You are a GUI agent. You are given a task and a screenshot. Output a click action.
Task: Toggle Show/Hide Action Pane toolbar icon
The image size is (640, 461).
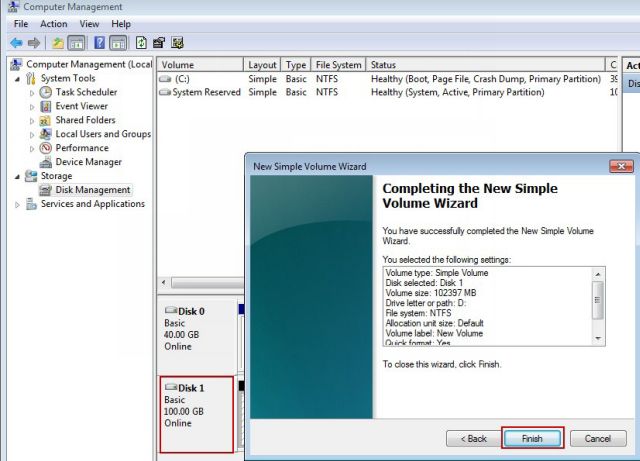click(x=118, y=42)
